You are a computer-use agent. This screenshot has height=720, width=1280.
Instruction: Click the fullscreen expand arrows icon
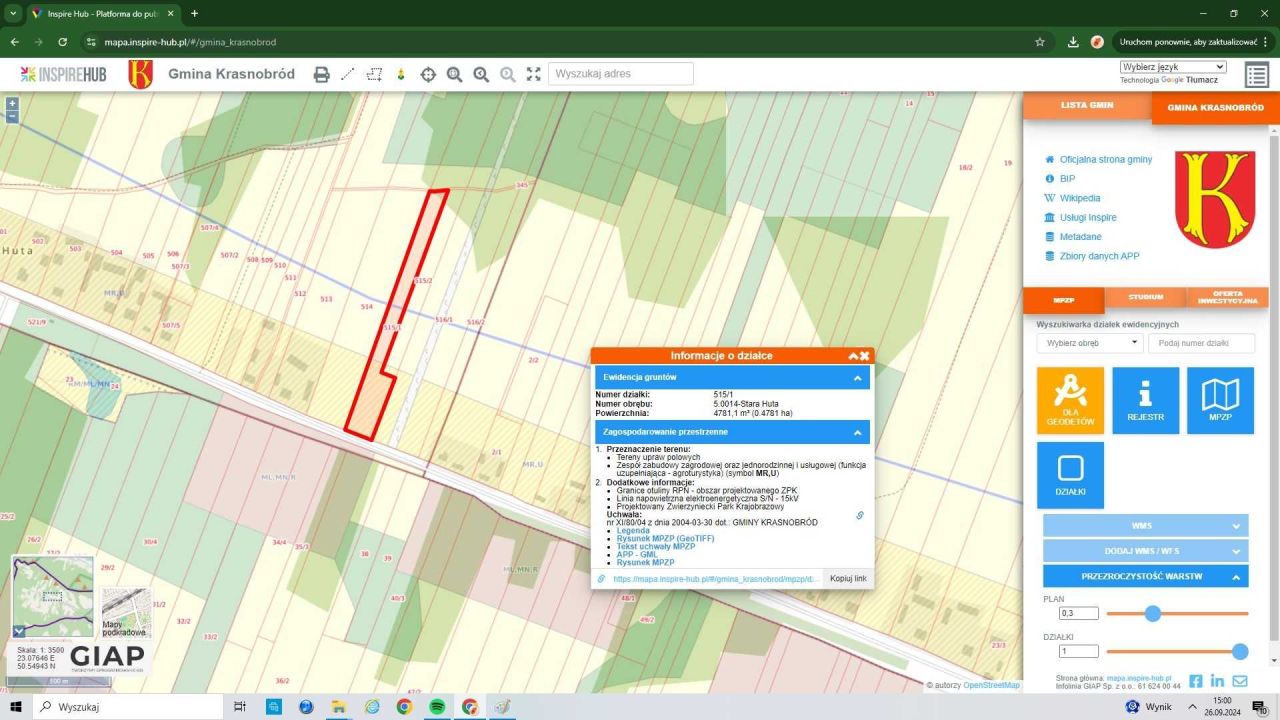click(533, 74)
